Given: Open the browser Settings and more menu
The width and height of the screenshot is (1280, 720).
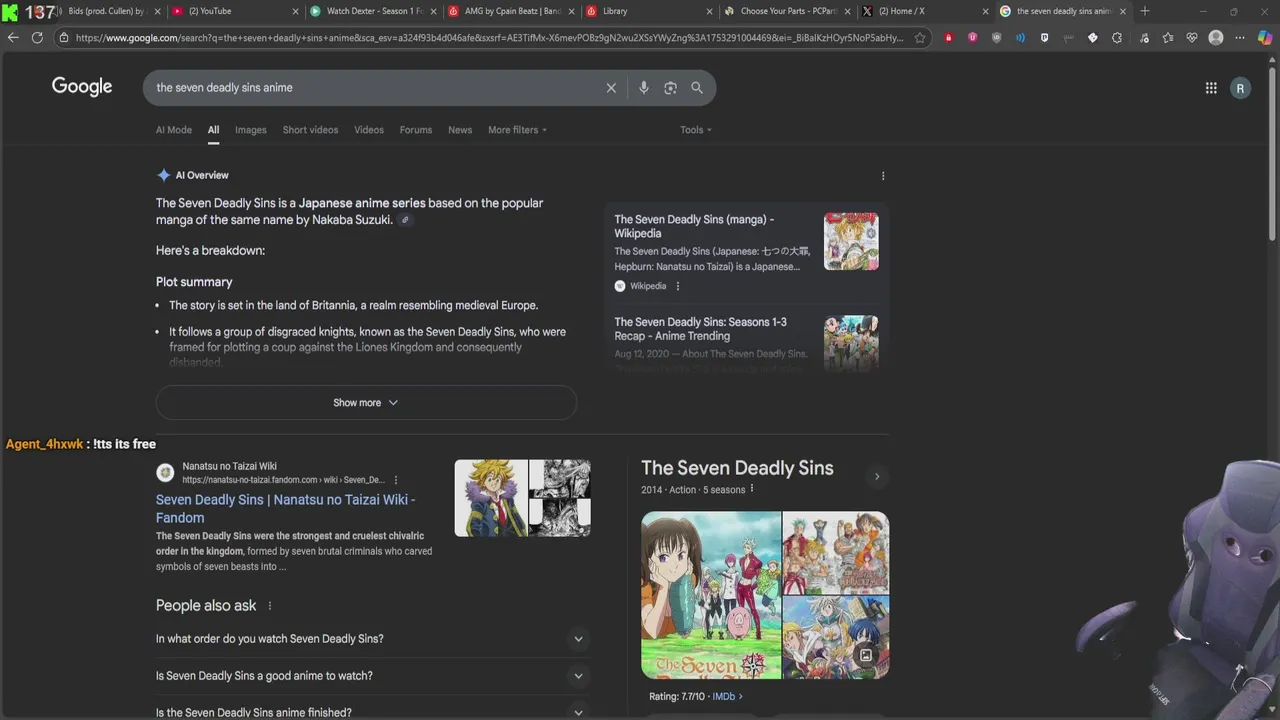Looking at the screenshot, I should click(1240, 38).
